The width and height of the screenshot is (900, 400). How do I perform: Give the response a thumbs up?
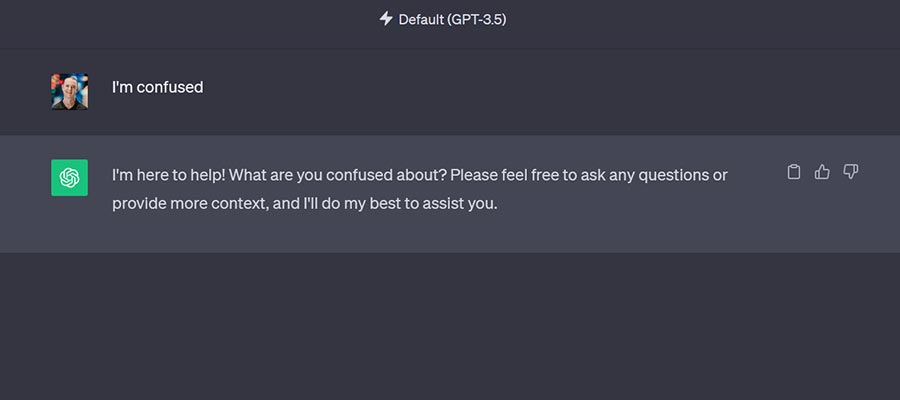(x=822, y=172)
